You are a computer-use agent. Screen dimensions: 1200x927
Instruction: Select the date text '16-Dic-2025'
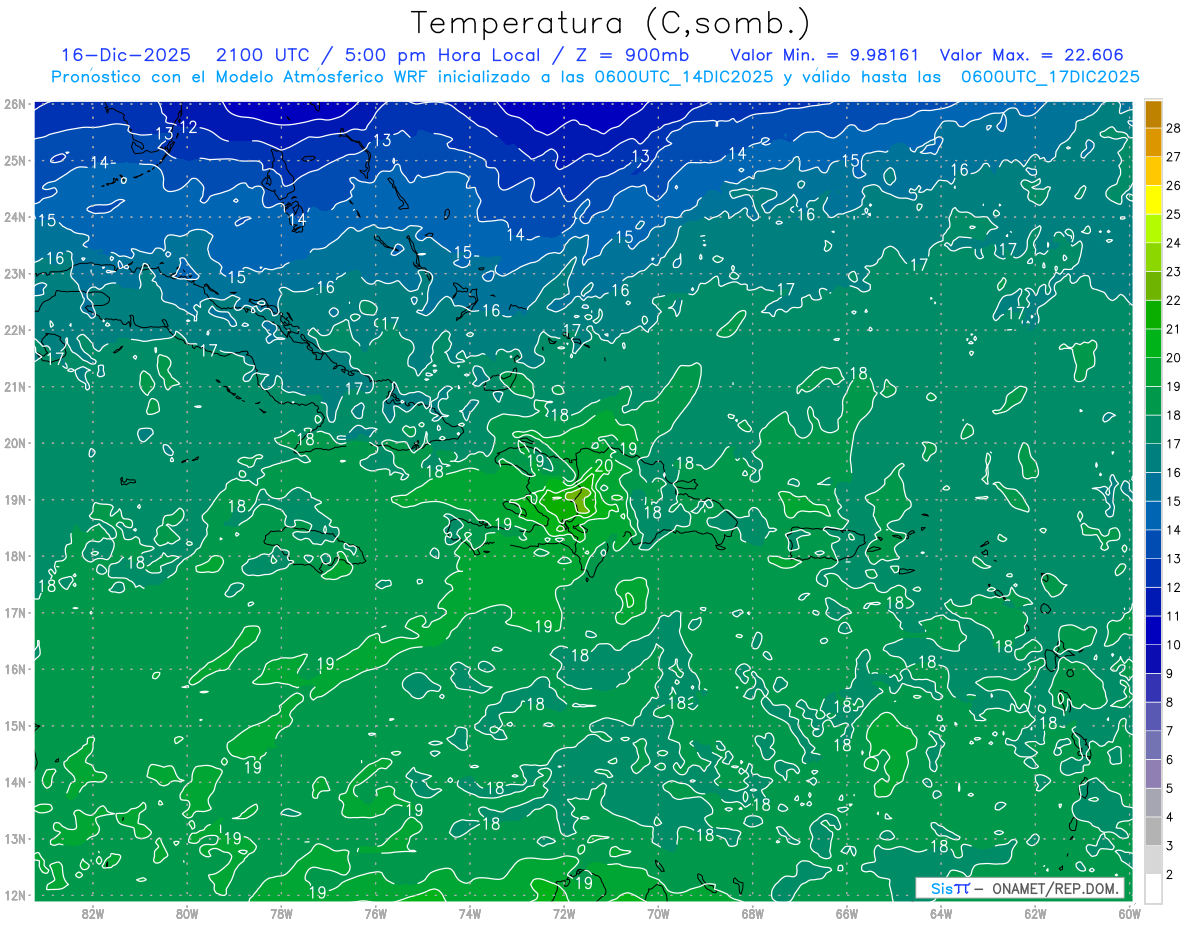(124, 55)
